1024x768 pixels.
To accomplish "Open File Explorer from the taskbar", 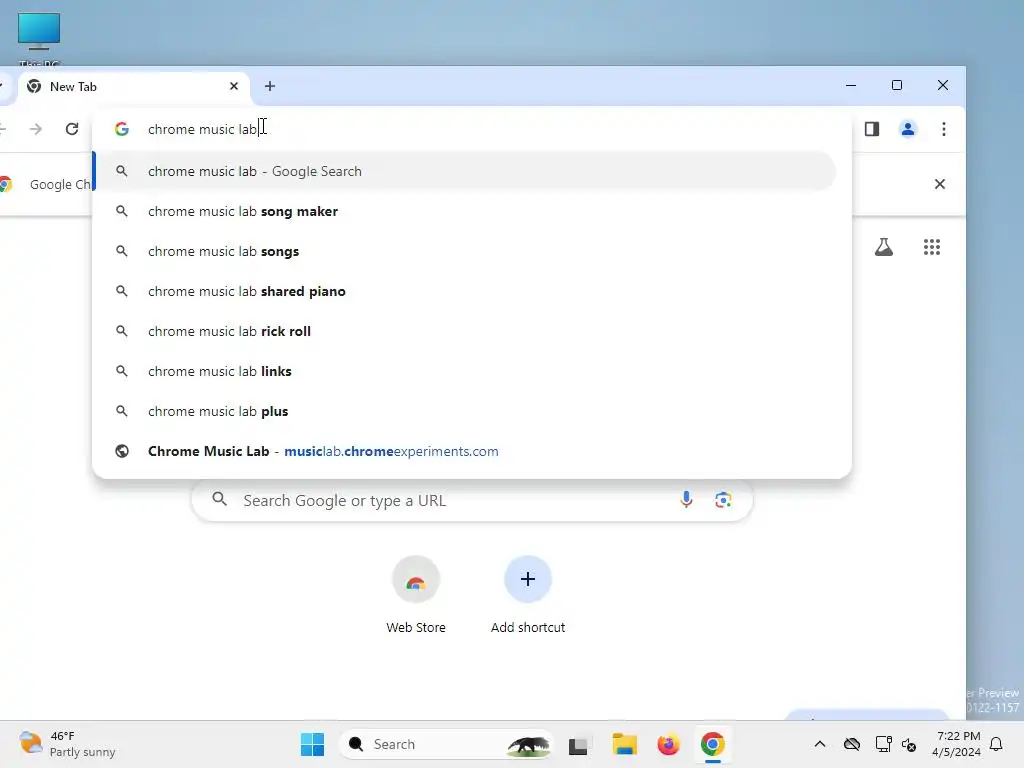I will point(624,744).
